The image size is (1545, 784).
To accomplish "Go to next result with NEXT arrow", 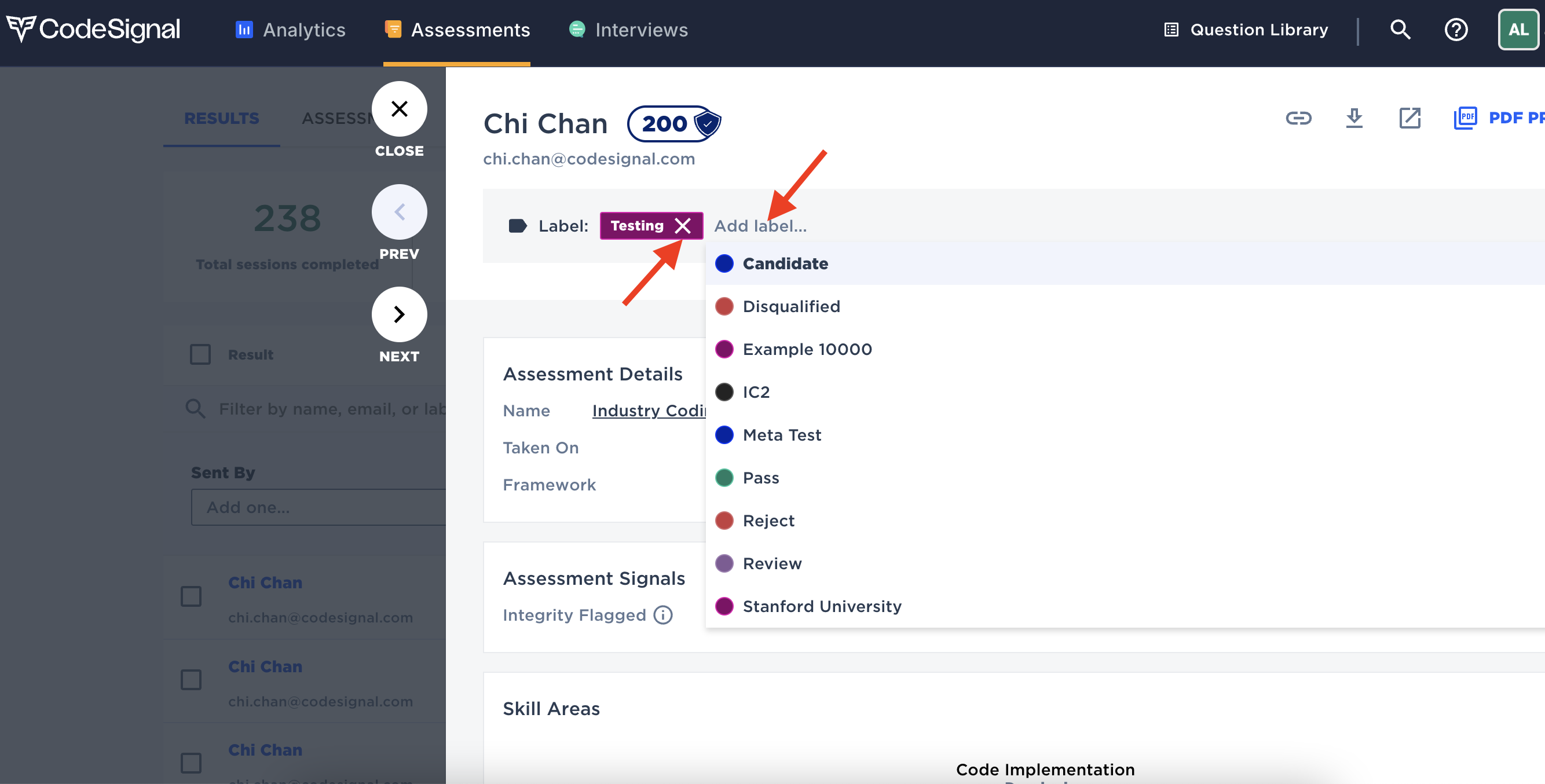I will [400, 314].
